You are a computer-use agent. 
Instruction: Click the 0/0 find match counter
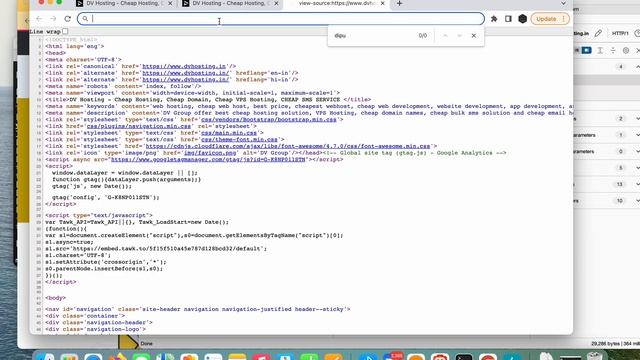pos(423,36)
